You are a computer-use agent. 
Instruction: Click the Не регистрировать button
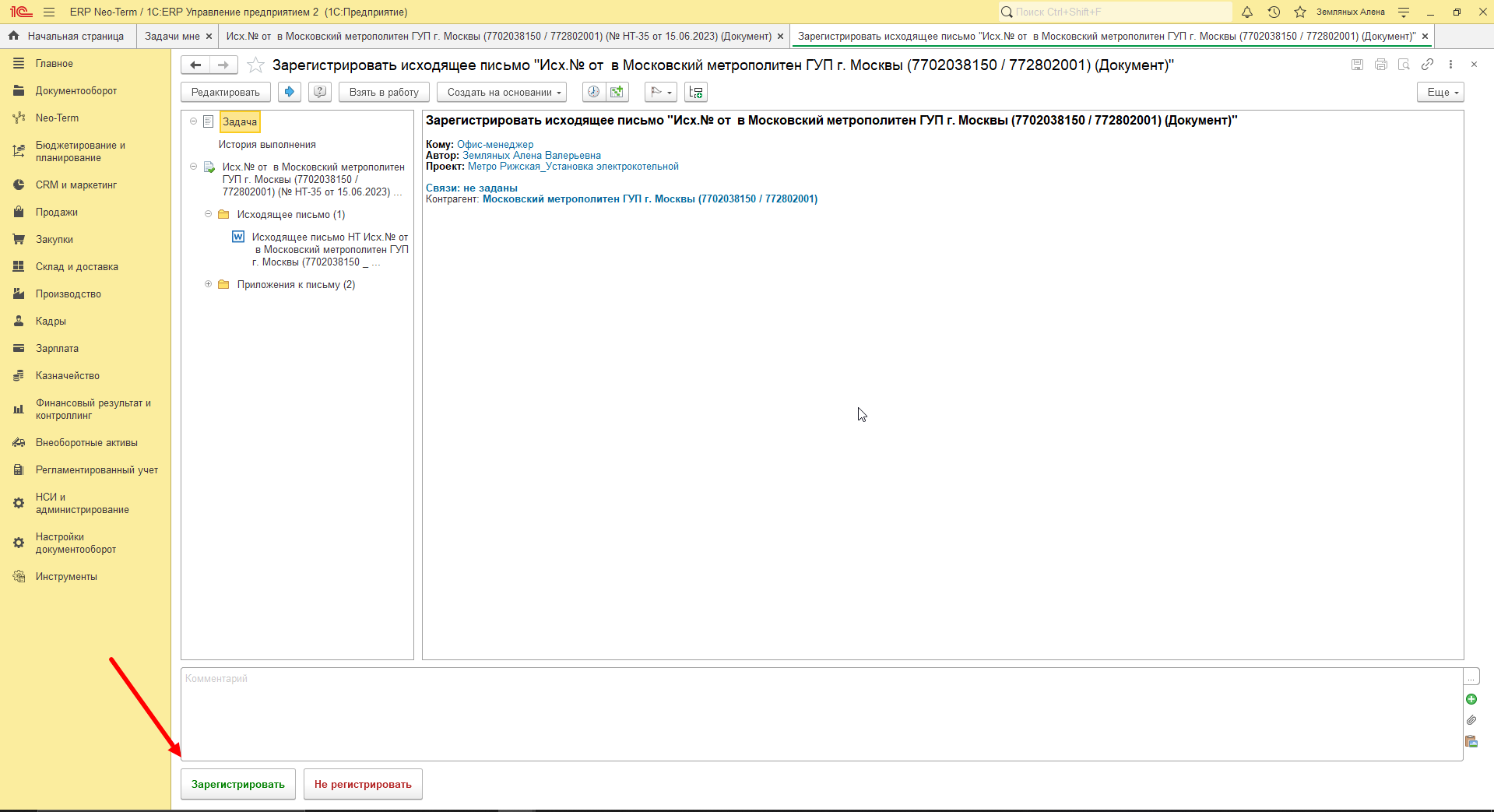(x=363, y=784)
